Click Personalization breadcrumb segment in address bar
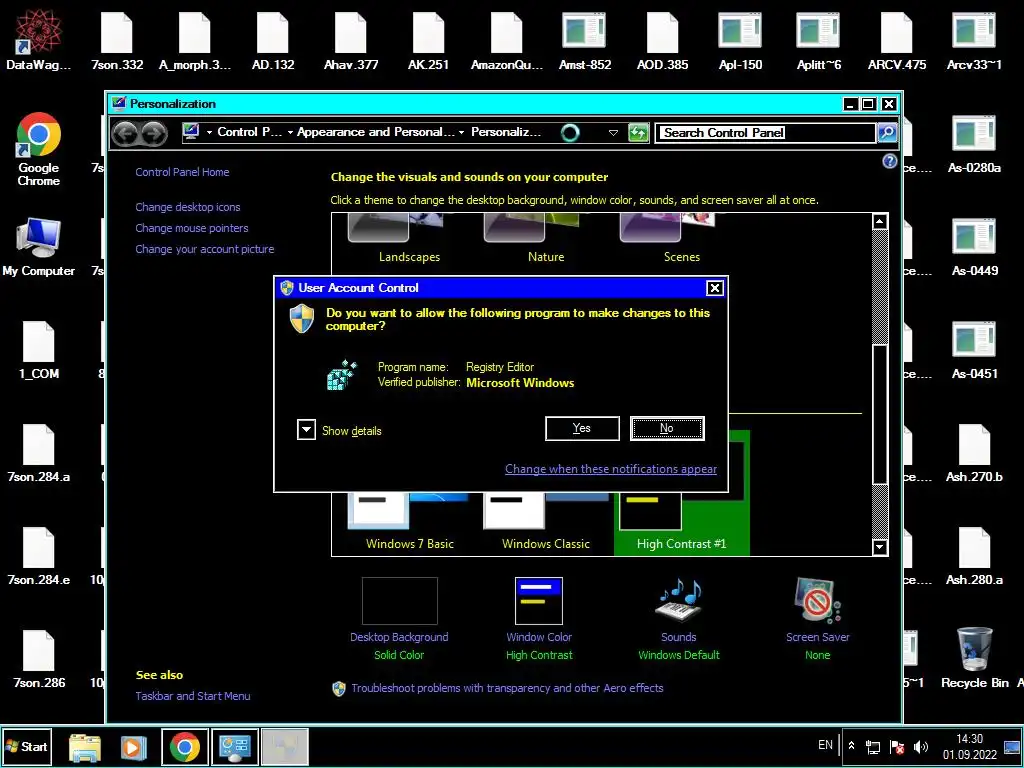 point(506,132)
